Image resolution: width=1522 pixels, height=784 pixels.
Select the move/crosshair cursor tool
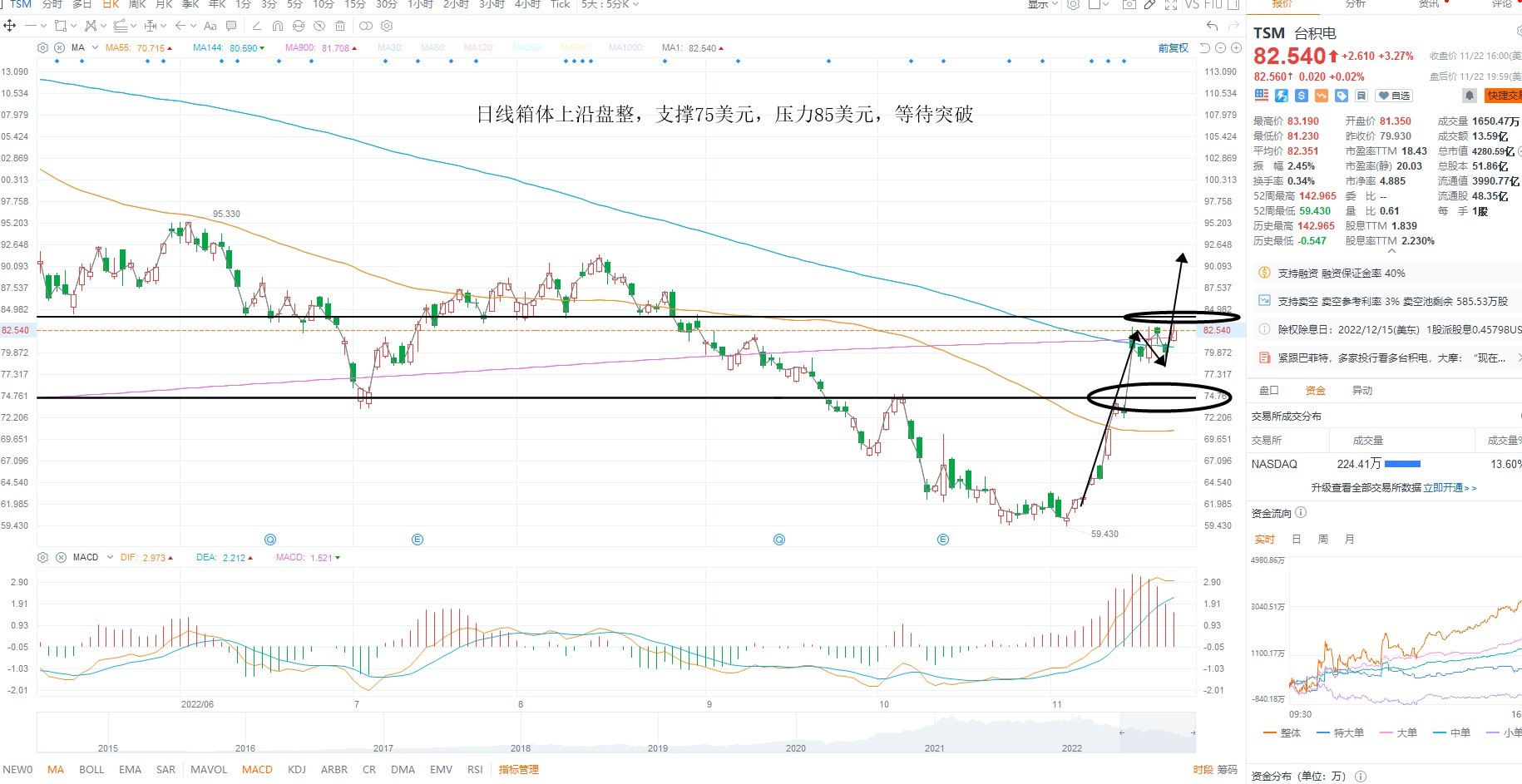pos(9,26)
